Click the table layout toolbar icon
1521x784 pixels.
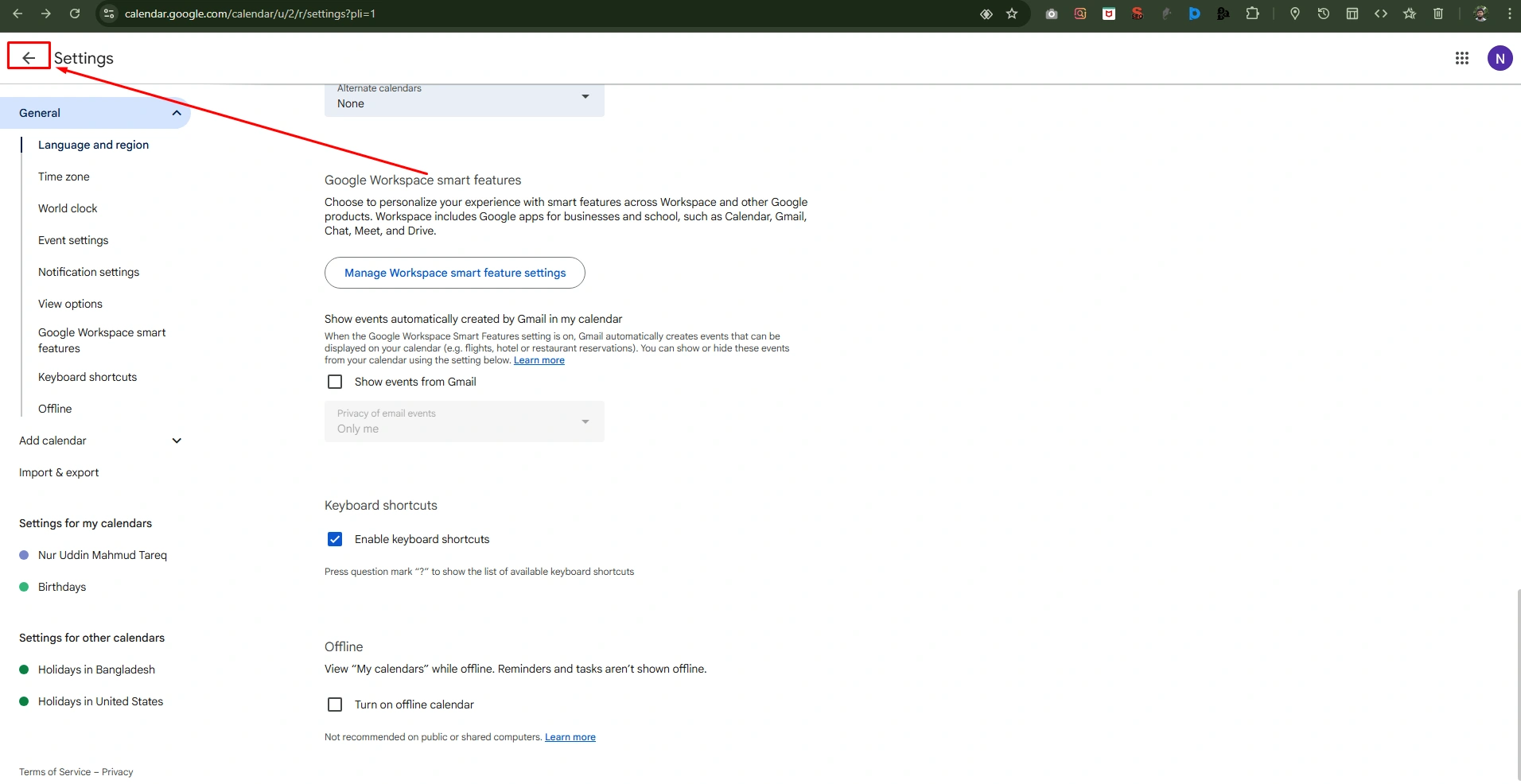pos(1352,14)
